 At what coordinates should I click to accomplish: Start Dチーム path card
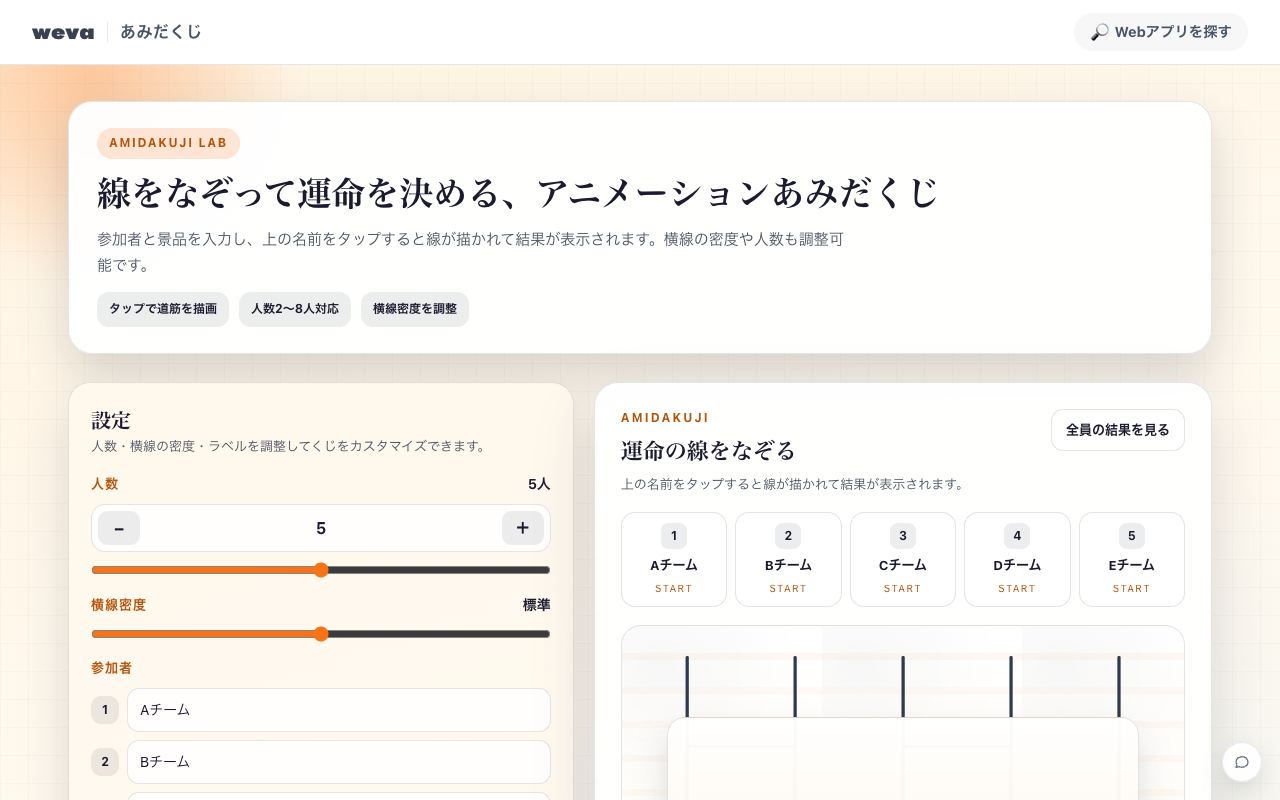pos(1017,560)
